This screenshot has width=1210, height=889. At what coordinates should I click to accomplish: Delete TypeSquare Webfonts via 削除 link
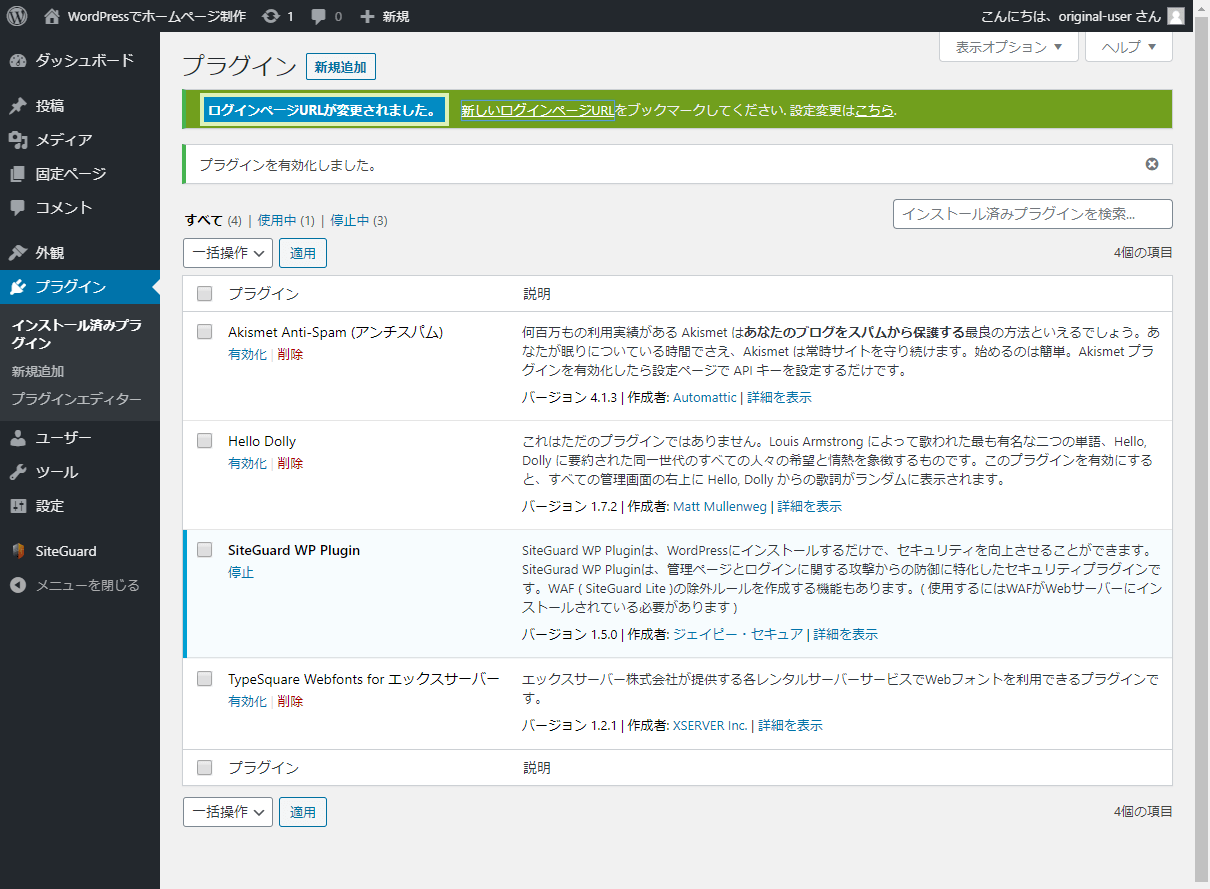[290, 701]
